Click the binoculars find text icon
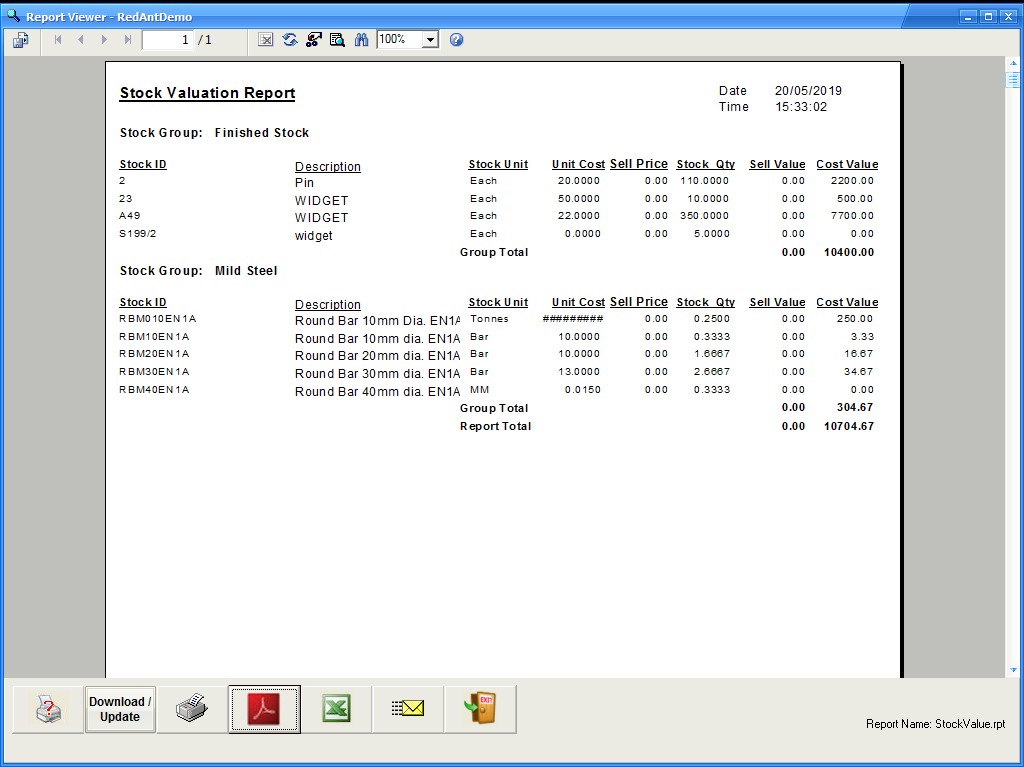1024x767 pixels. pyautogui.click(x=361, y=40)
